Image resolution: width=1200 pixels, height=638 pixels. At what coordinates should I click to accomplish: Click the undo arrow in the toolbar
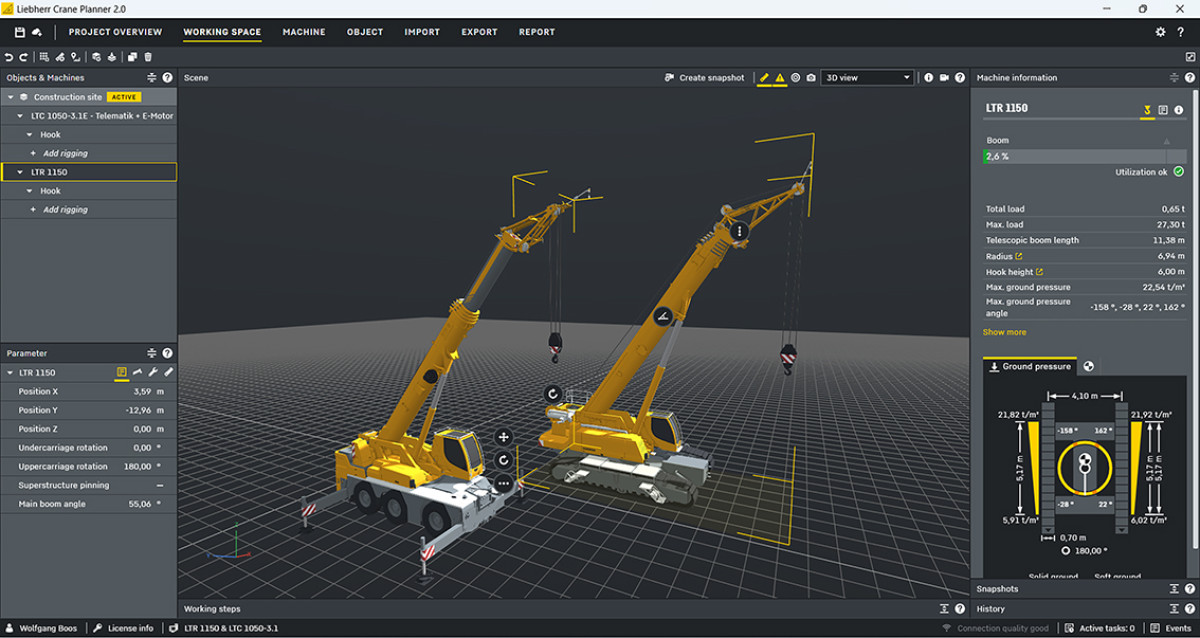tap(9, 57)
